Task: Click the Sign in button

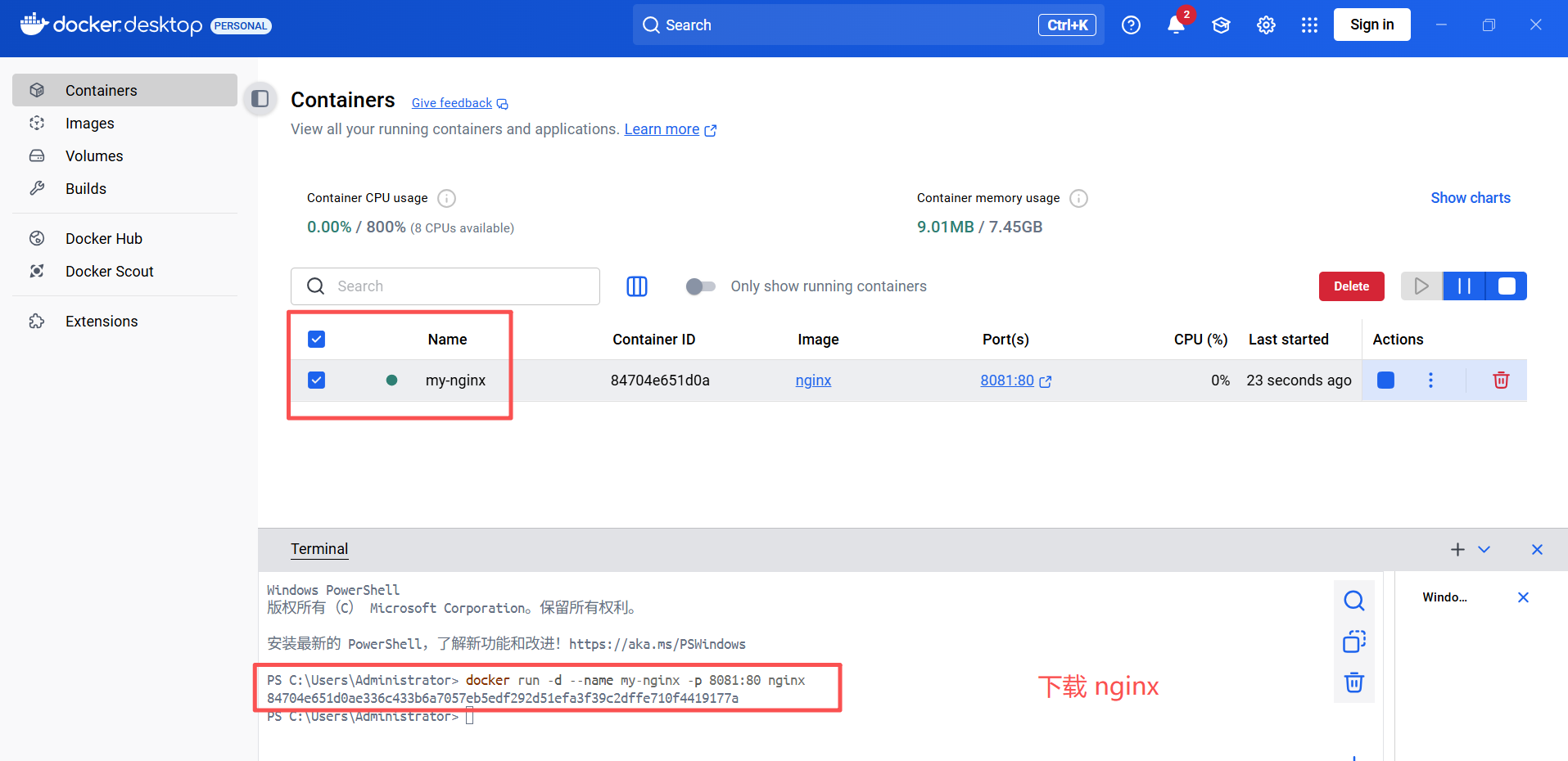Action: pos(1371,25)
